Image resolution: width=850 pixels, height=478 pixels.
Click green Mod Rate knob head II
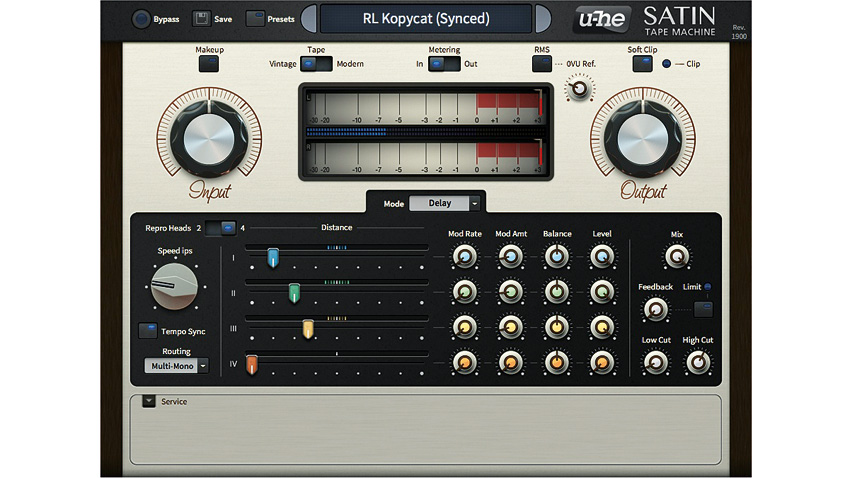tap(465, 292)
